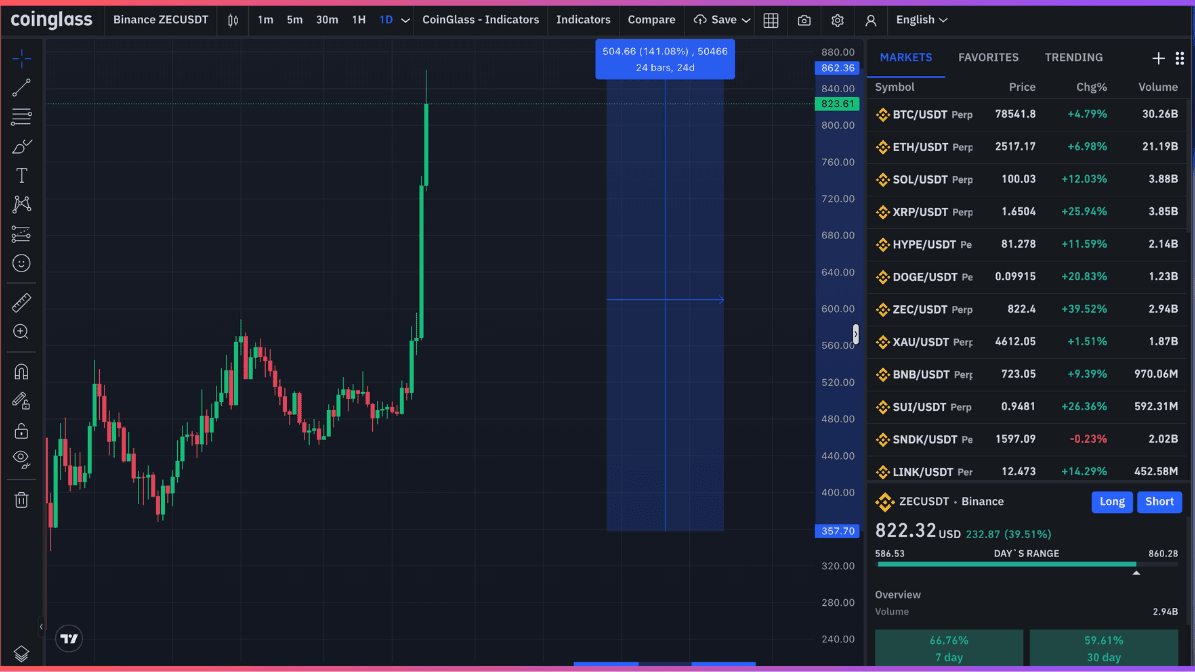Open the object tree layers icon
Screen dimensions: 1195x672
click(x=21, y=654)
